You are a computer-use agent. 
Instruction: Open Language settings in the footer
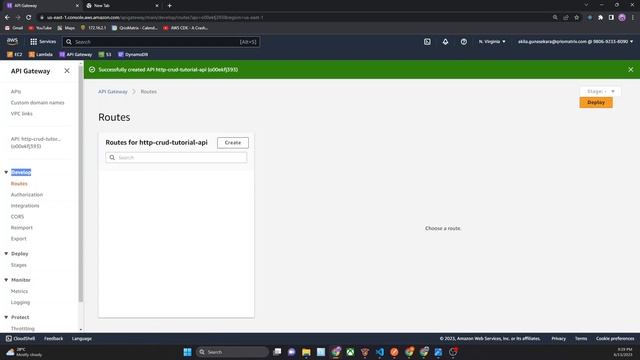82,338
